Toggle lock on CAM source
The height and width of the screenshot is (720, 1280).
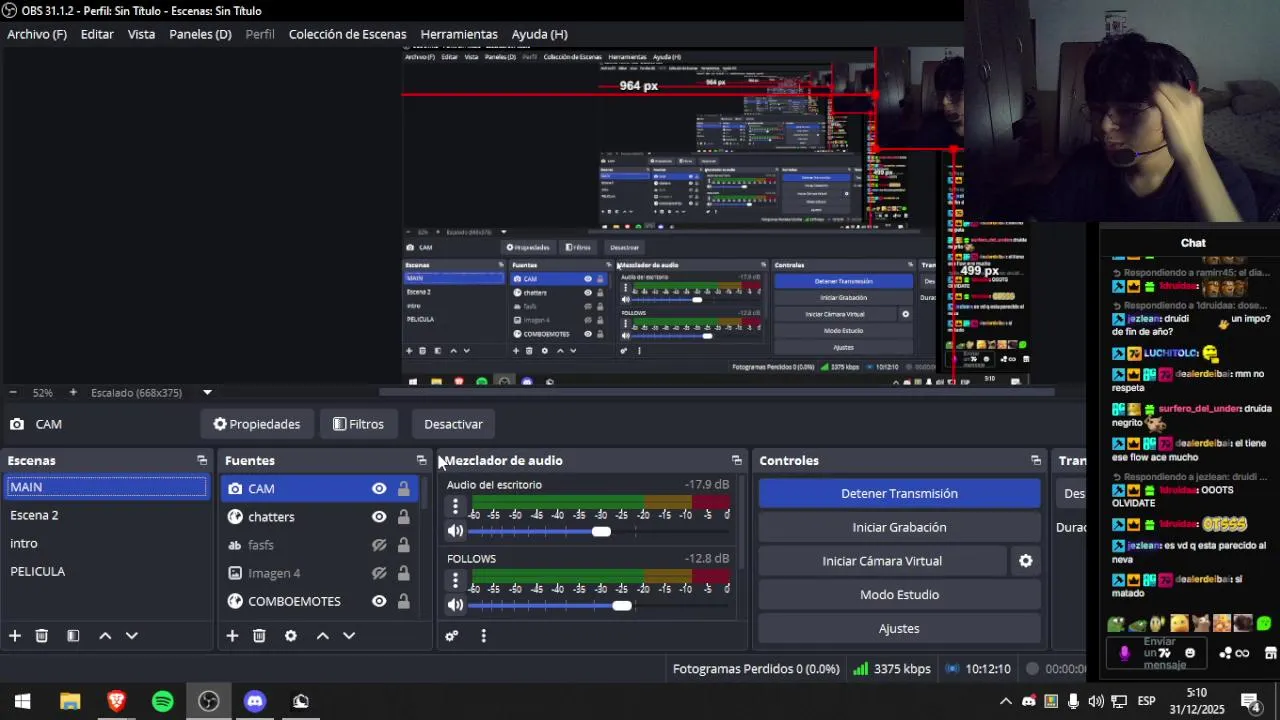(x=403, y=489)
